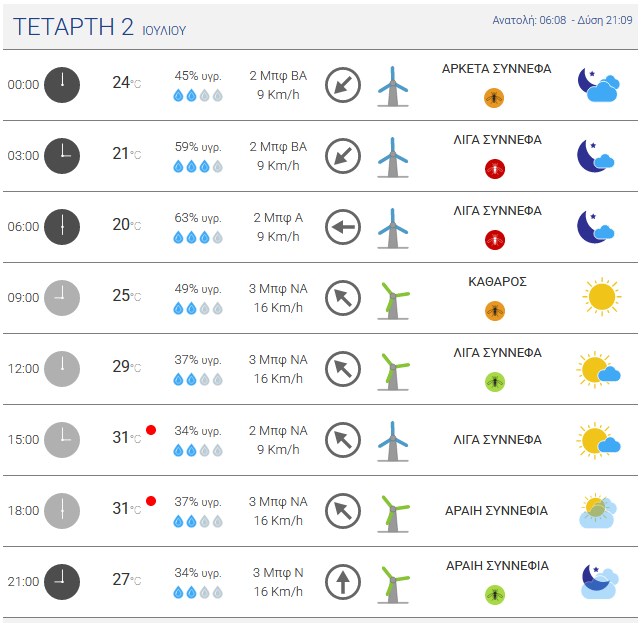Click the moon and clouds icon at 00:00
Screen dimensions: 641x623
(x=598, y=85)
